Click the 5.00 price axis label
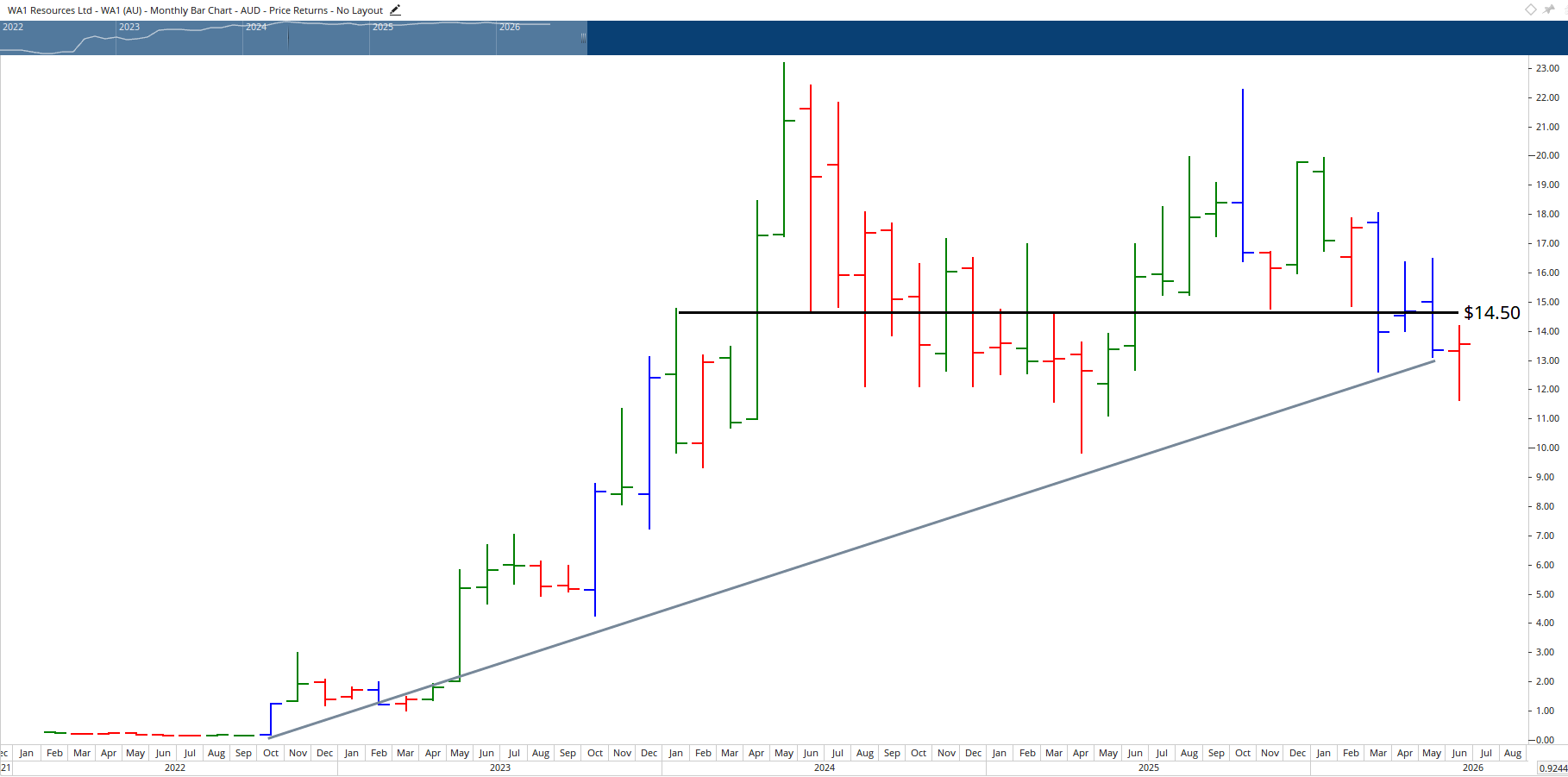 pos(1545,594)
